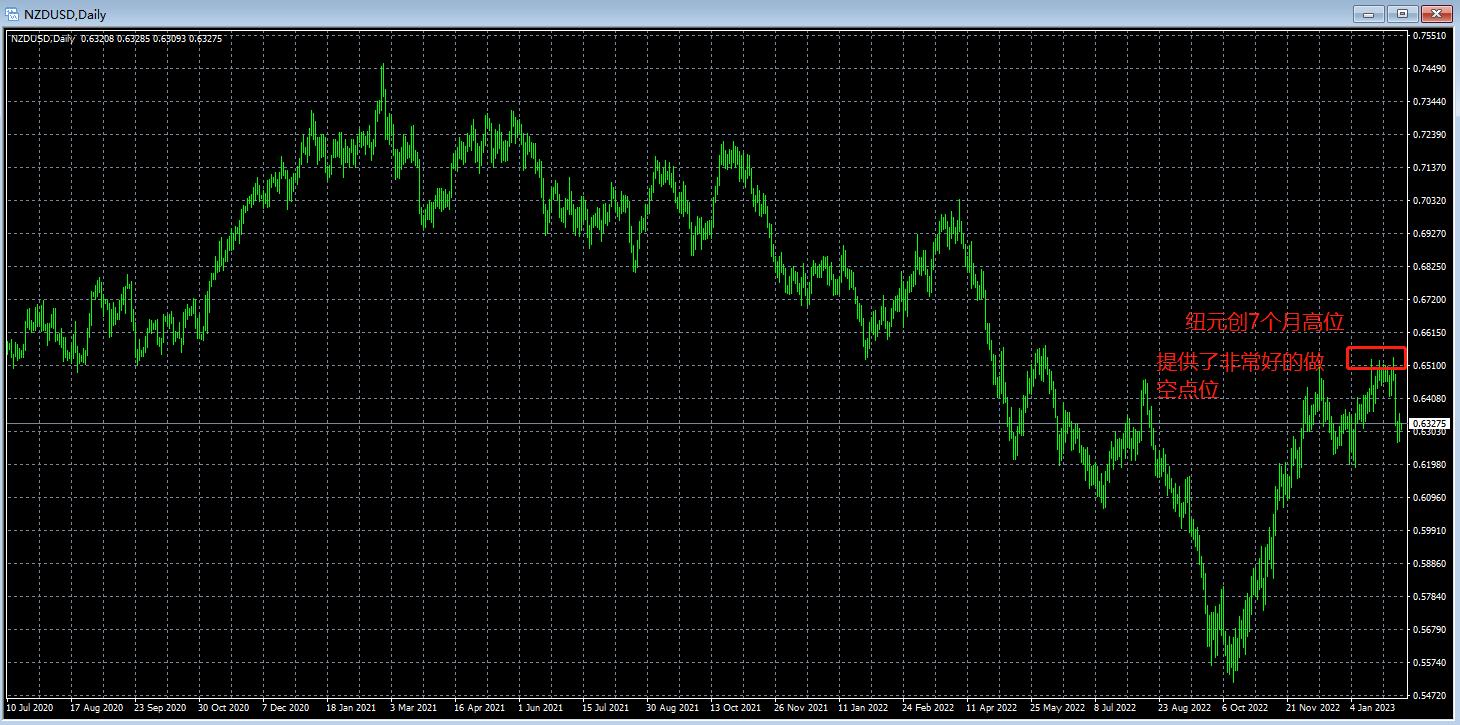This screenshot has width=1460, height=725.
Task: Click the 10 Jul 2020 date label
Action: 29,708
